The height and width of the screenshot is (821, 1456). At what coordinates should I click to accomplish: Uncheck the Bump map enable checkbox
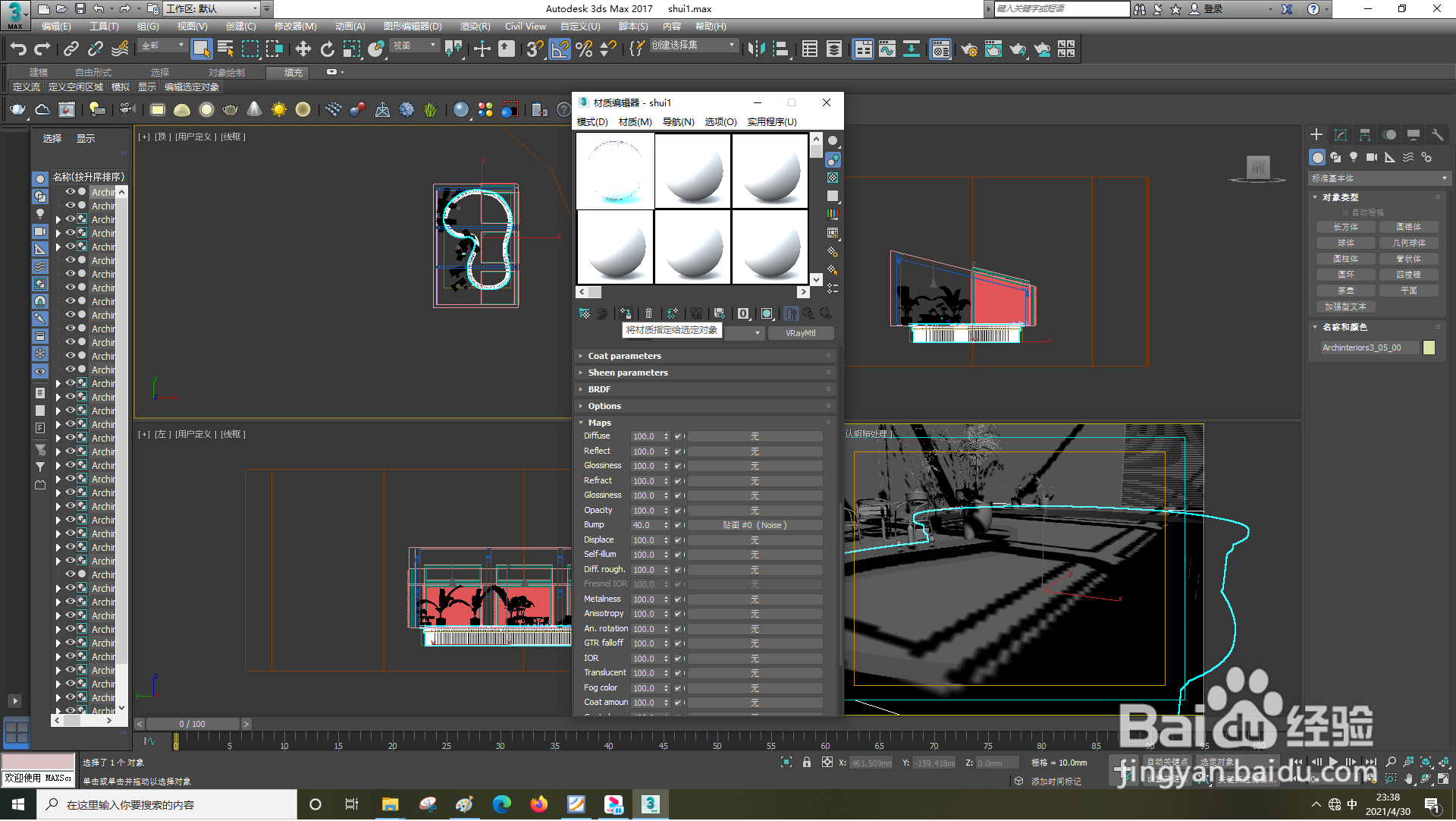pyautogui.click(x=678, y=525)
